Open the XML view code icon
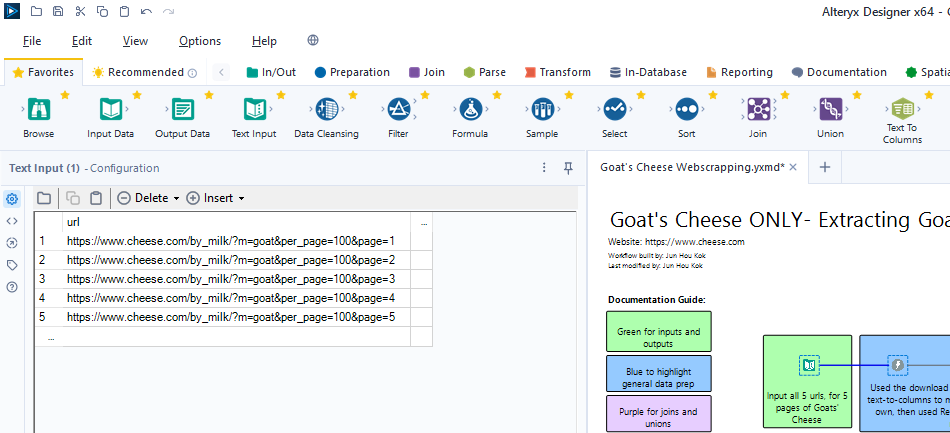Image resolution: width=950 pixels, height=433 pixels. click(12, 221)
